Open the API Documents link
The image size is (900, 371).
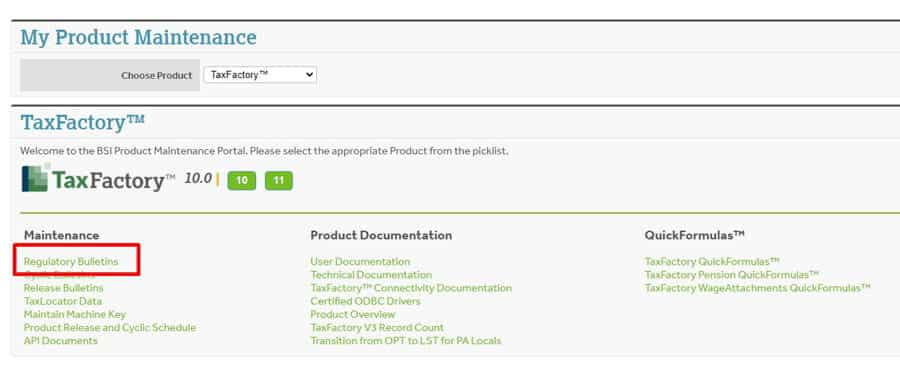coord(60,341)
